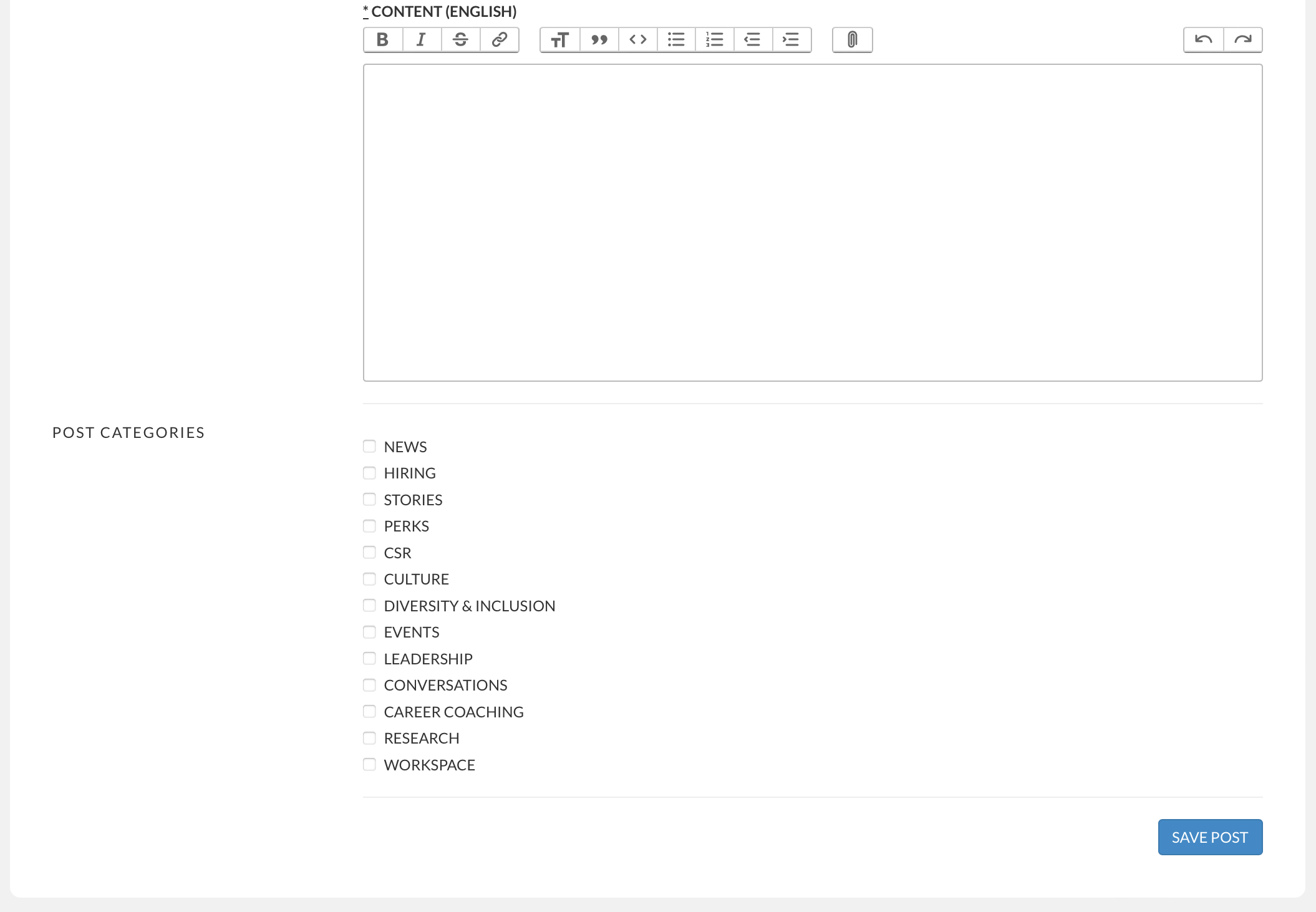The width and height of the screenshot is (1316, 912).
Task: Toggle bold formatting
Action: point(382,39)
